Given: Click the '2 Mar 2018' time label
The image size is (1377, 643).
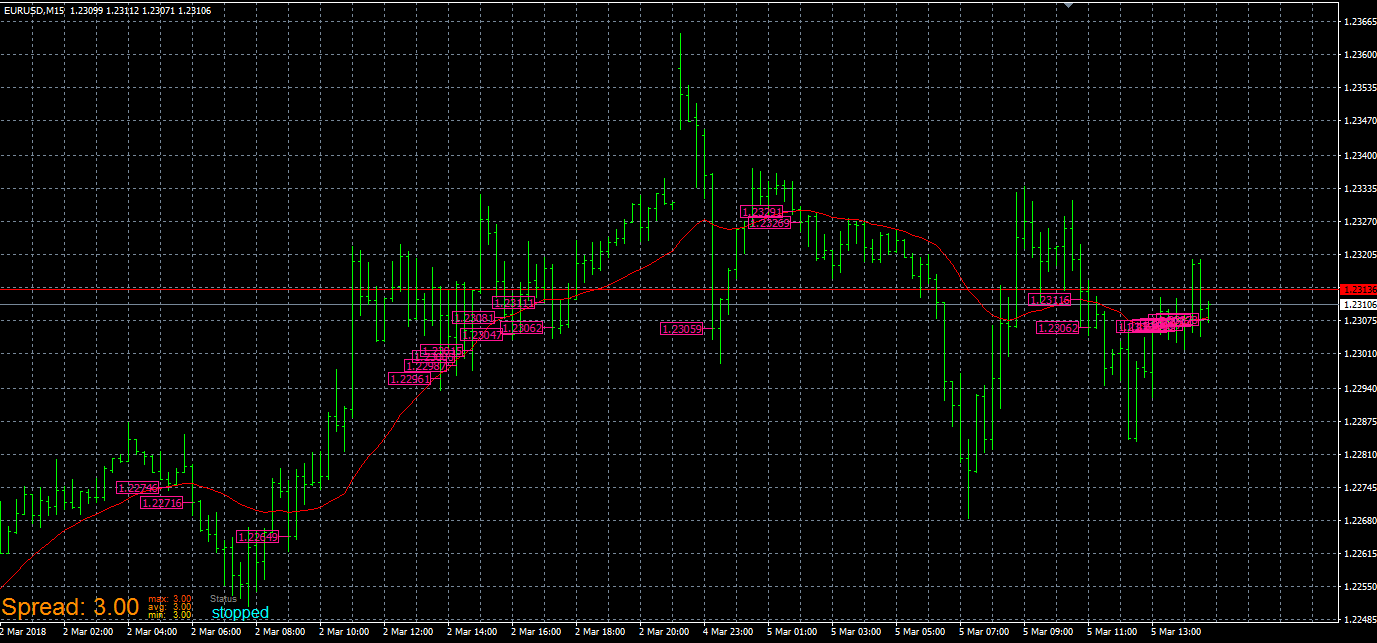Looking at the screenshot, I should pos(24,632).
